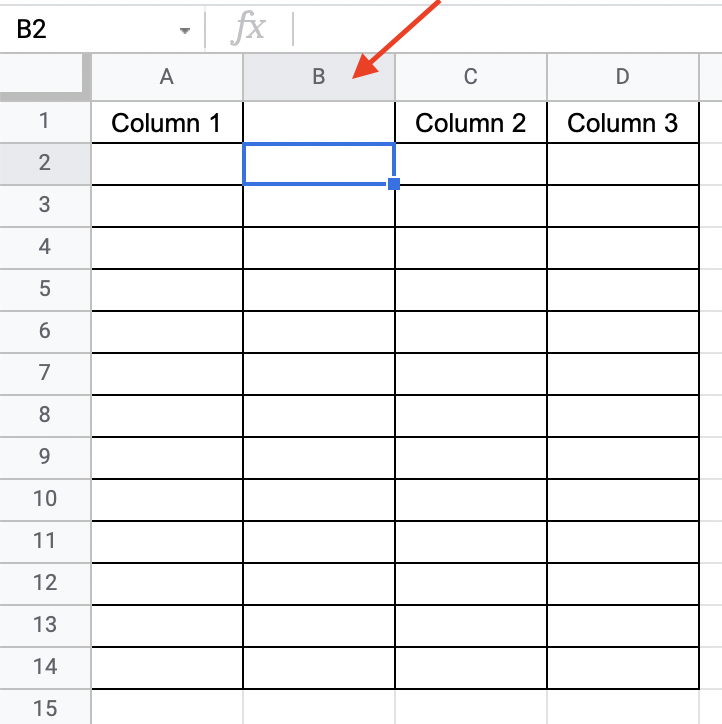Select column B header
The width and height of the screenshot is (722, 724).
tap(319, 77)
